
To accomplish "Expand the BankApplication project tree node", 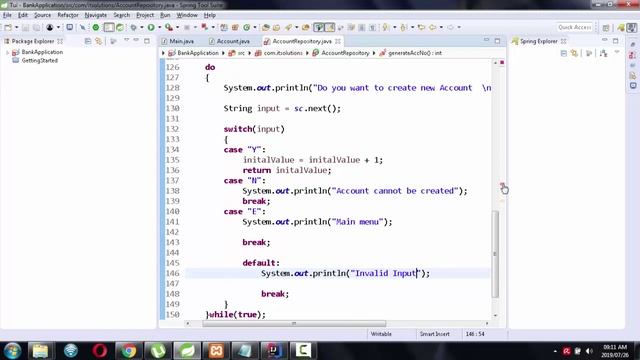I will (x=7, y=52).
